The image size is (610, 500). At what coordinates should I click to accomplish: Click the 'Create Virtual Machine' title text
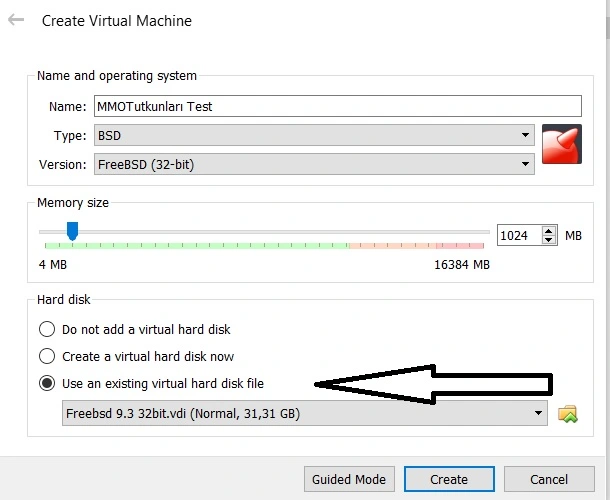tap(116, 20)
